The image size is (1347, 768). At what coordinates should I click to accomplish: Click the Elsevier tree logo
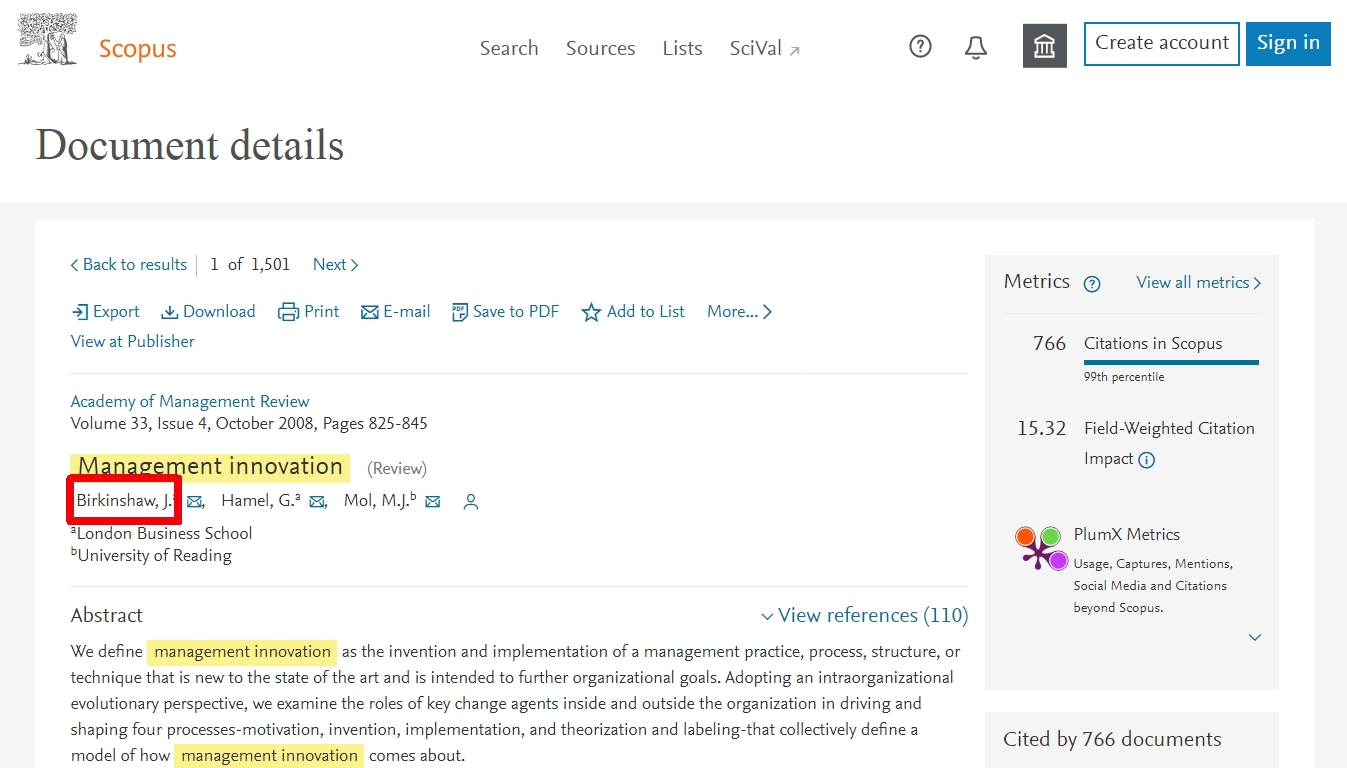tap(47, 40)
